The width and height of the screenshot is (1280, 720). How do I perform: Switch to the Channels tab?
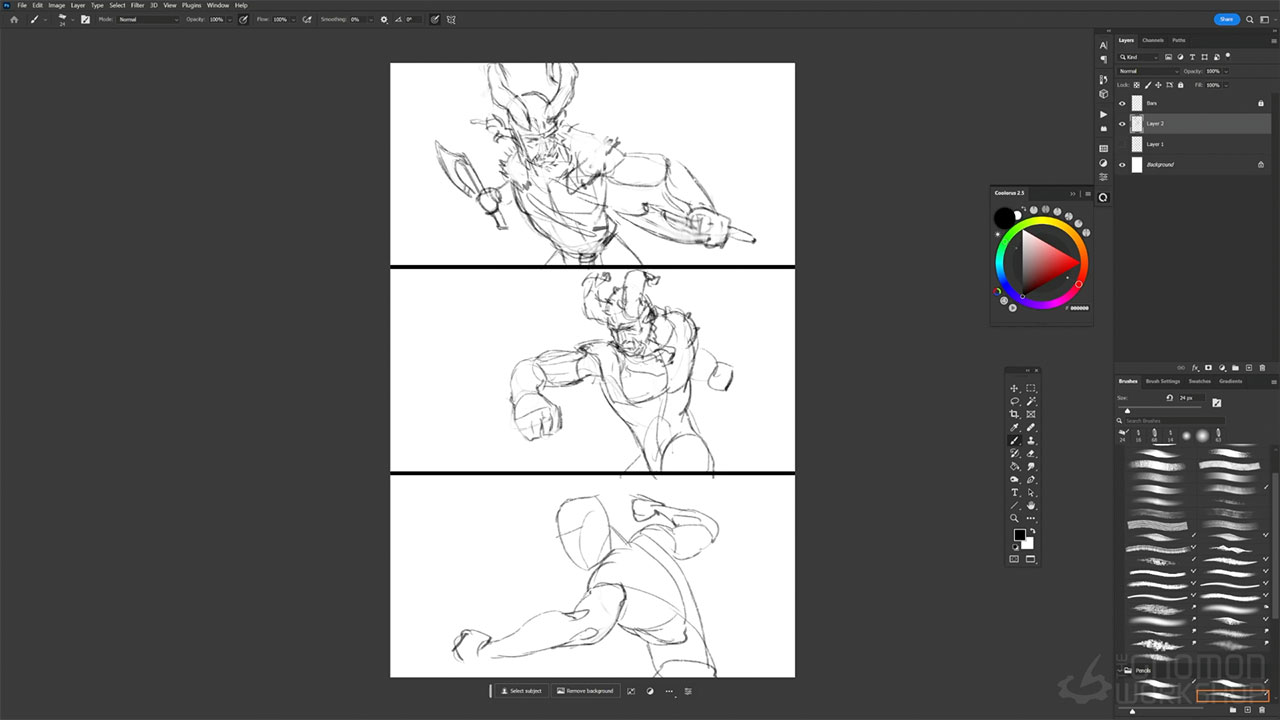[x=1153, y=40]
